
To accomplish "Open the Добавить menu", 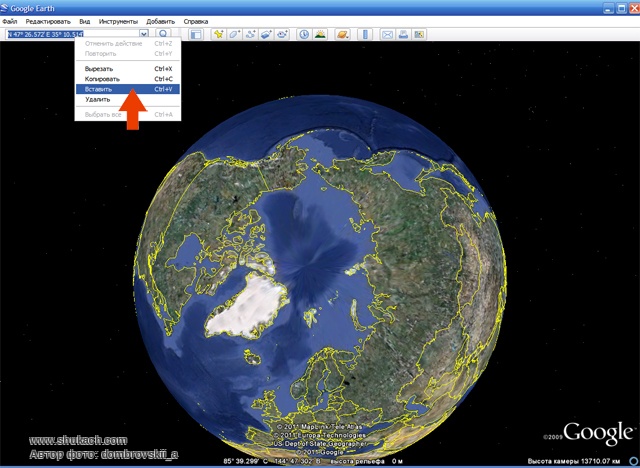I will (x=160, y=22).
